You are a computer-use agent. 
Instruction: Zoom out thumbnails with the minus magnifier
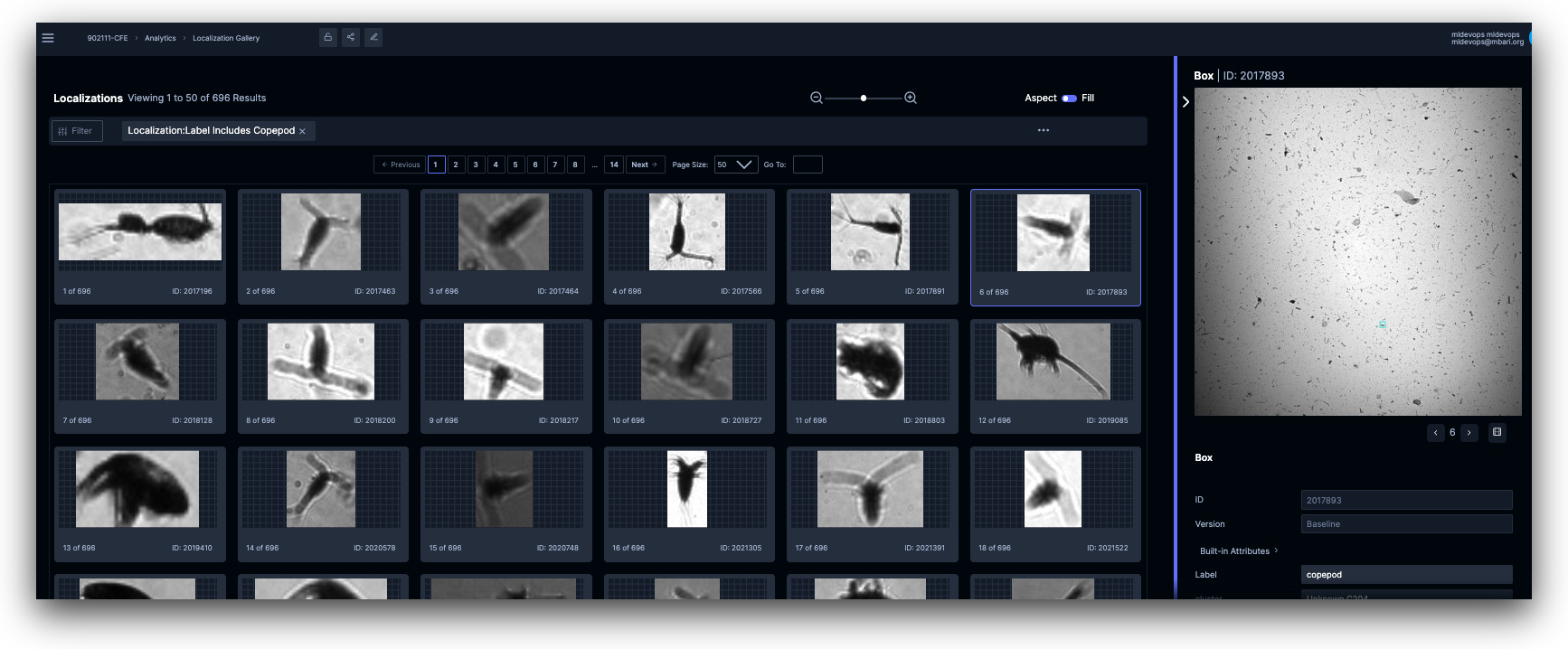click(817, 98)
